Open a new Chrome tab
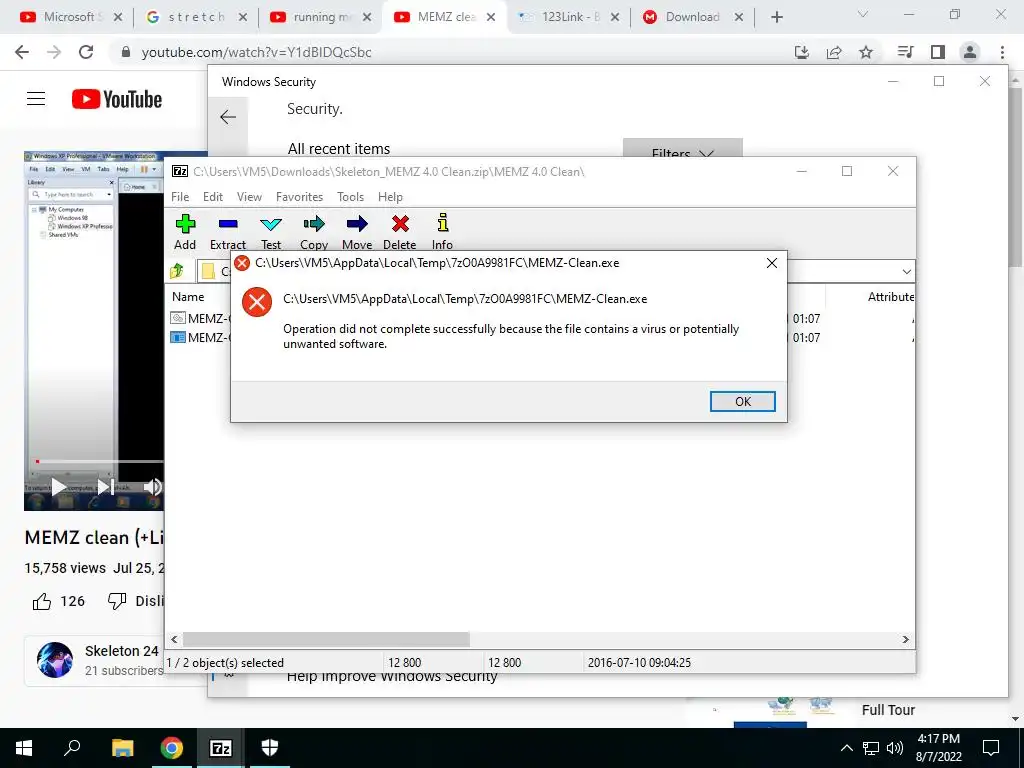This screenshot has height=768, width=1024. [776, 17]
